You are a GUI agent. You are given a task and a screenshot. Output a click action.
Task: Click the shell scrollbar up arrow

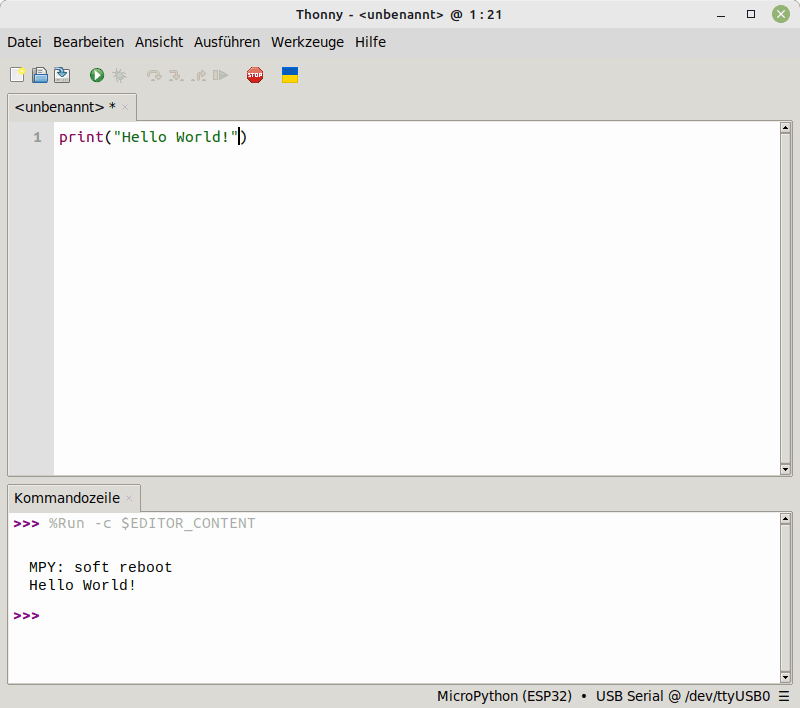point(785,519)
